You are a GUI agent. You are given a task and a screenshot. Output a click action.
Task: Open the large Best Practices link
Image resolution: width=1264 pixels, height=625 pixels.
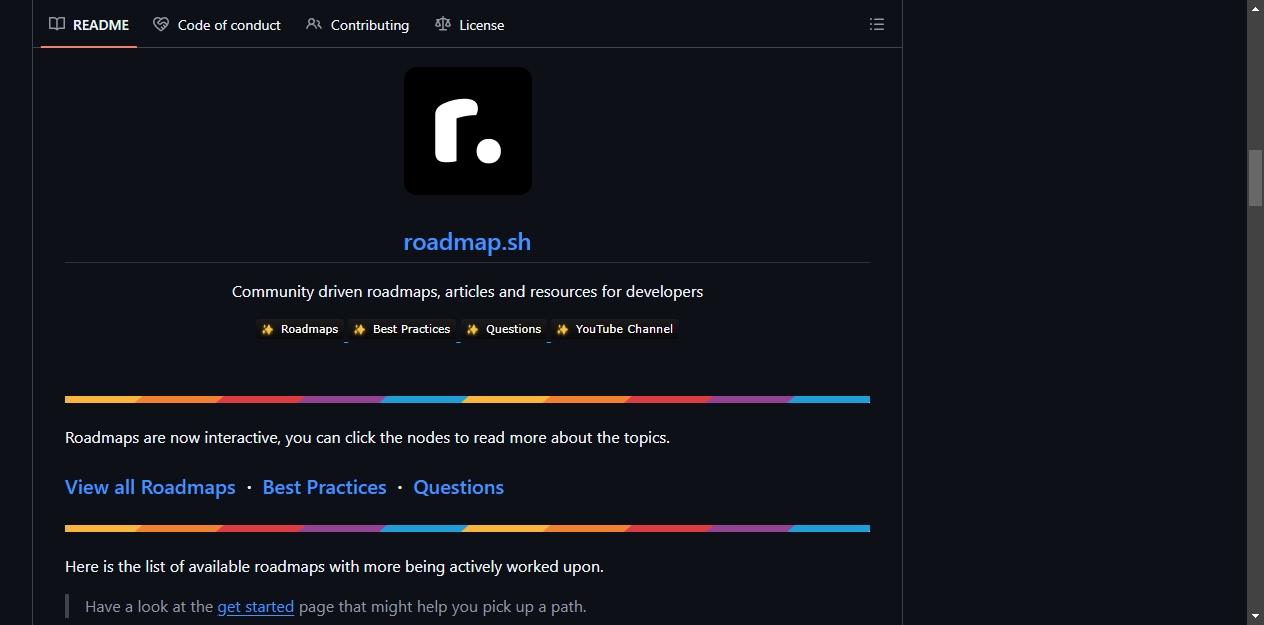pos(324,487)
